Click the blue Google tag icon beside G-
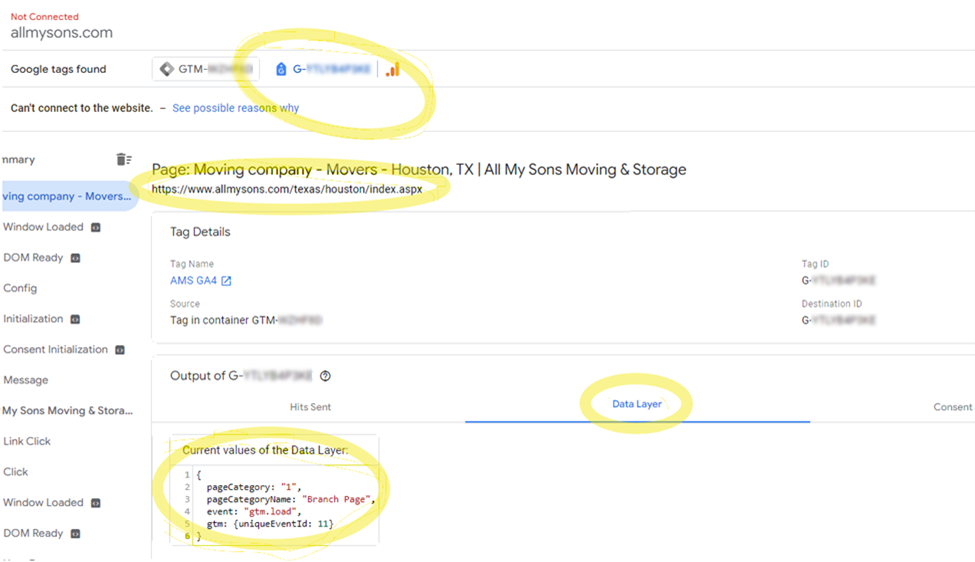Screen dimensions: 975x562 pyautogui.click(x=281, y=69)
